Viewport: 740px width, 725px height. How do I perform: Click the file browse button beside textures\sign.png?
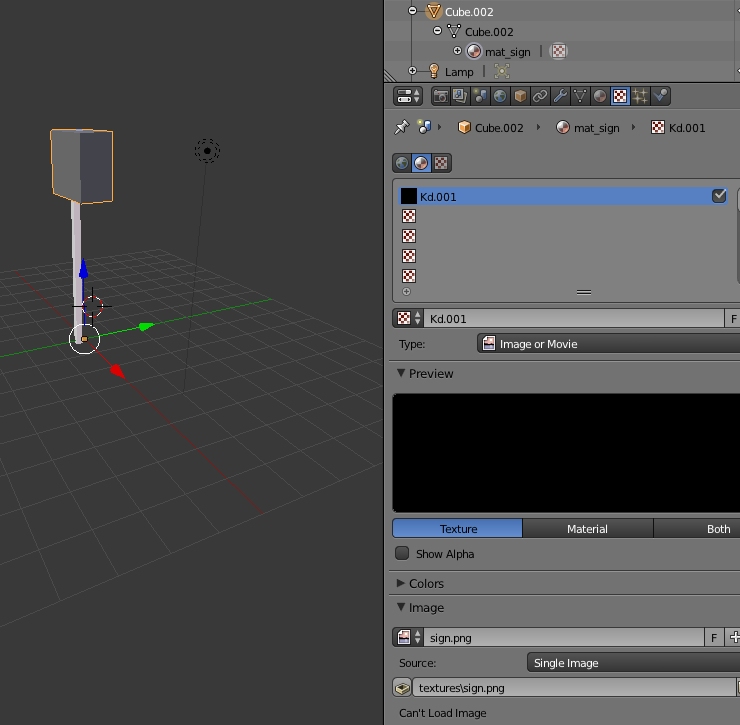click(x=402, y=688)
